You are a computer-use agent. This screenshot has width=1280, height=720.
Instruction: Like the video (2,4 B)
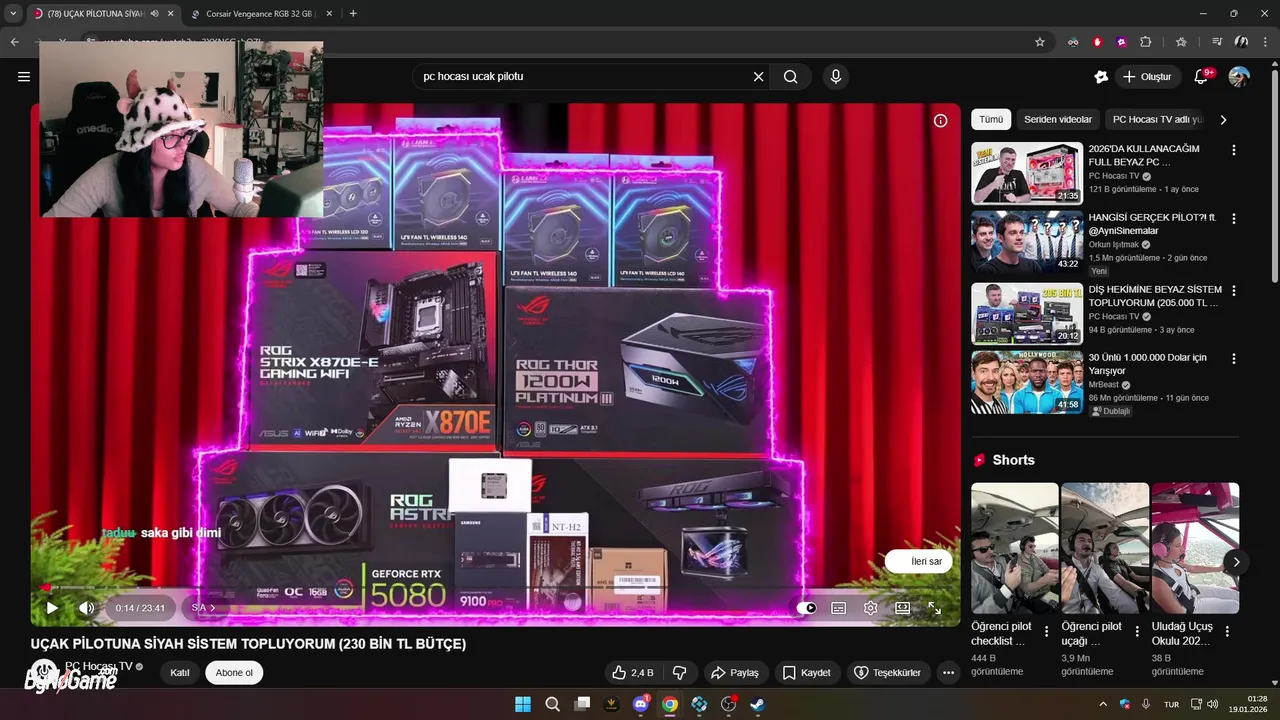632,672
